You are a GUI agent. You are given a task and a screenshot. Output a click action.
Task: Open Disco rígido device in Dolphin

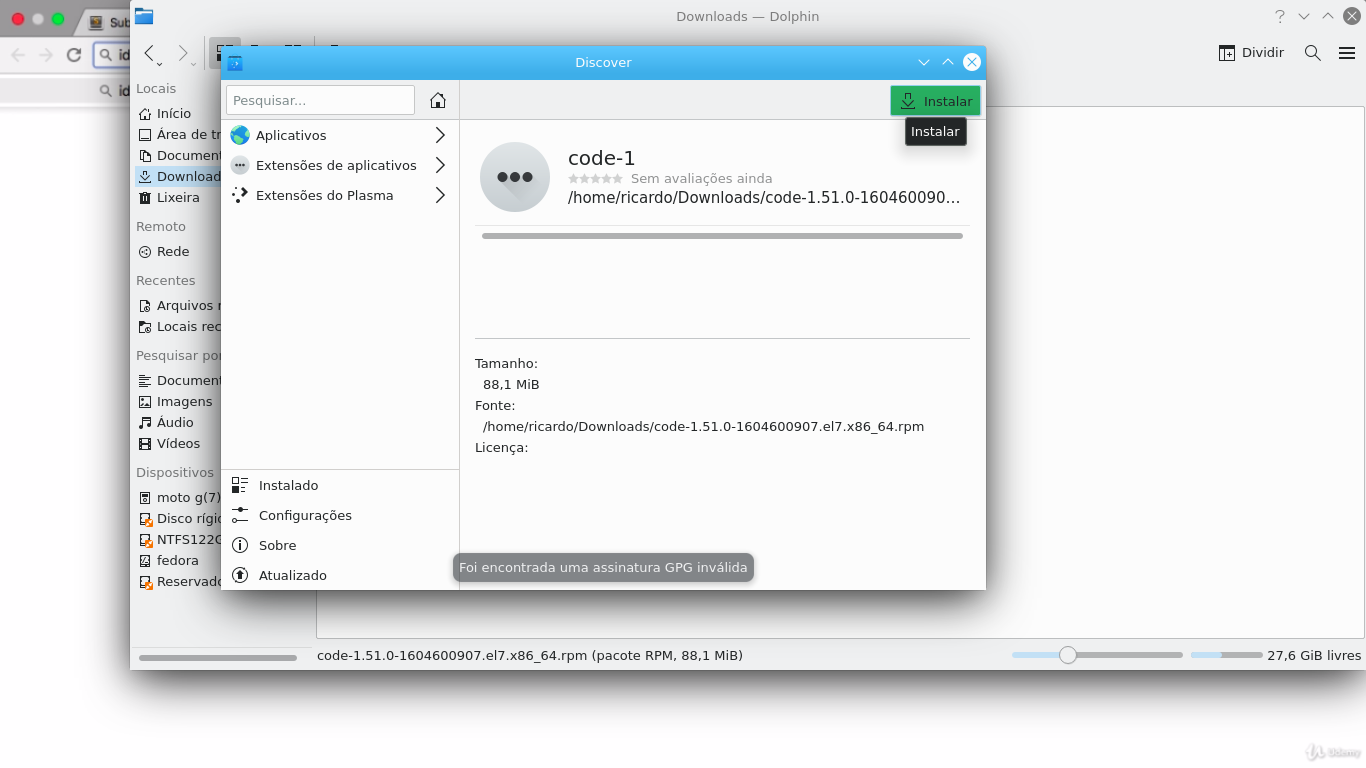tap(178, 518)
